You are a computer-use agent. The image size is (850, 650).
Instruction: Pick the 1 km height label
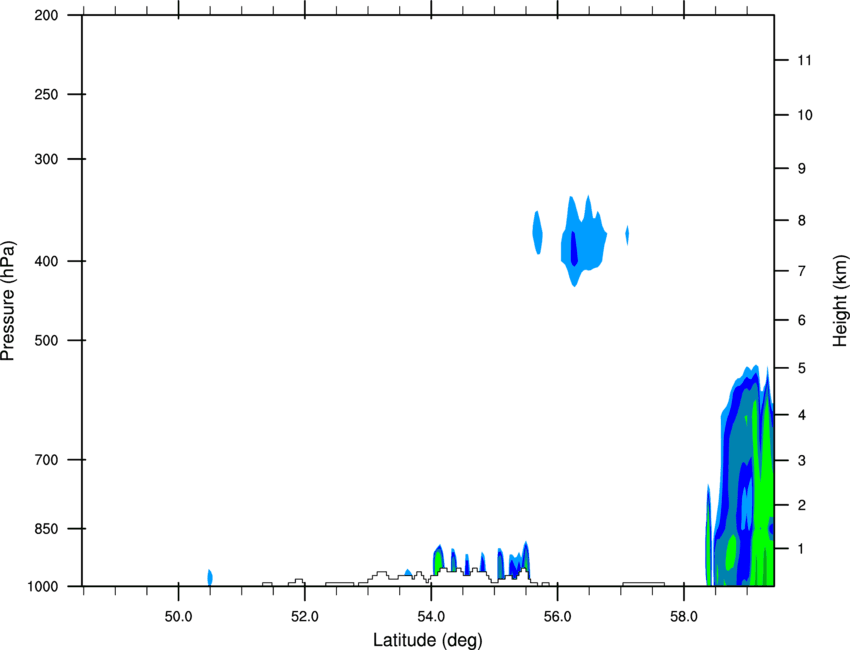click(802, 549)
